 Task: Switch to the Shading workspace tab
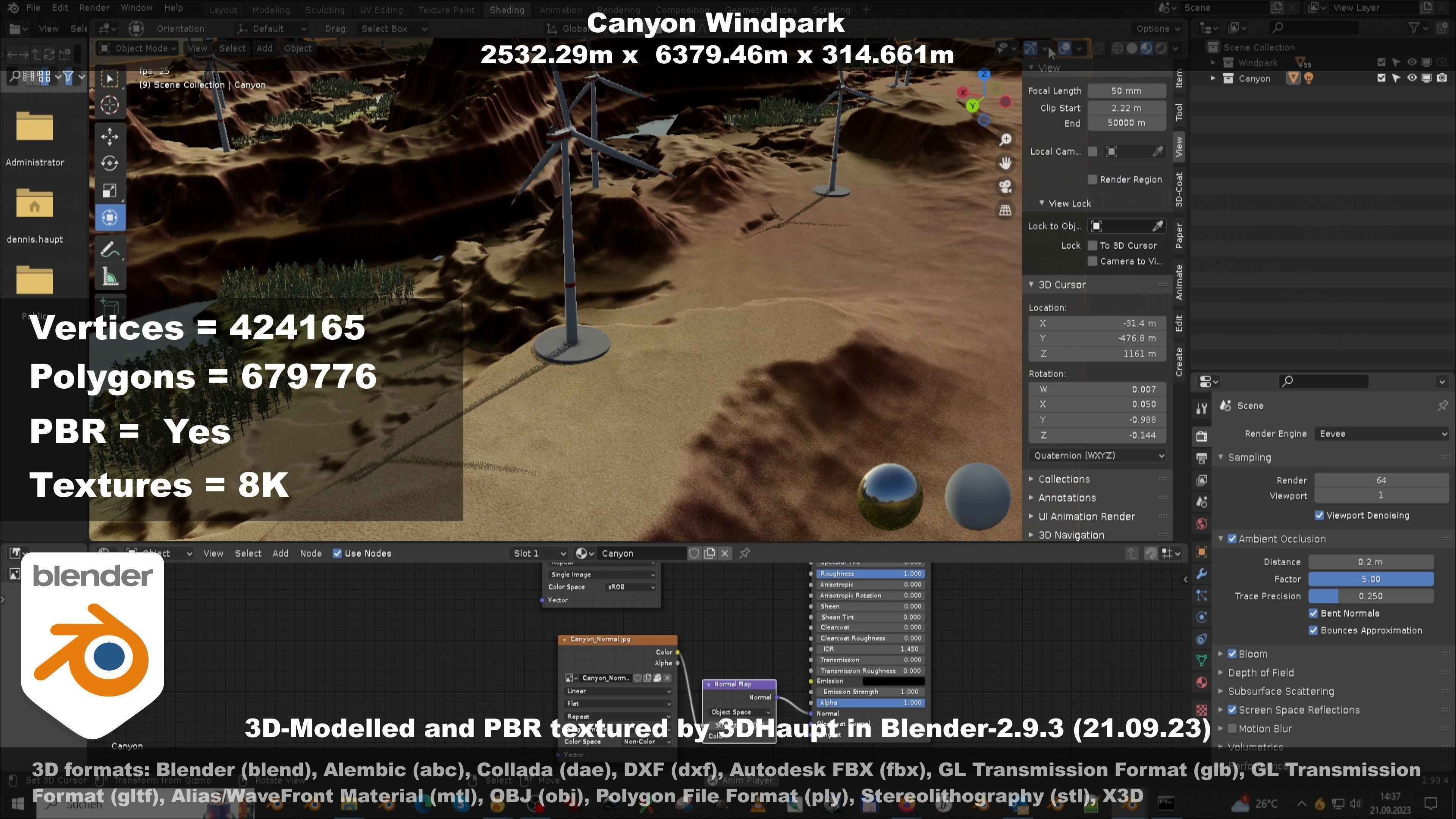pyautogui.click(x=507, y=9)
